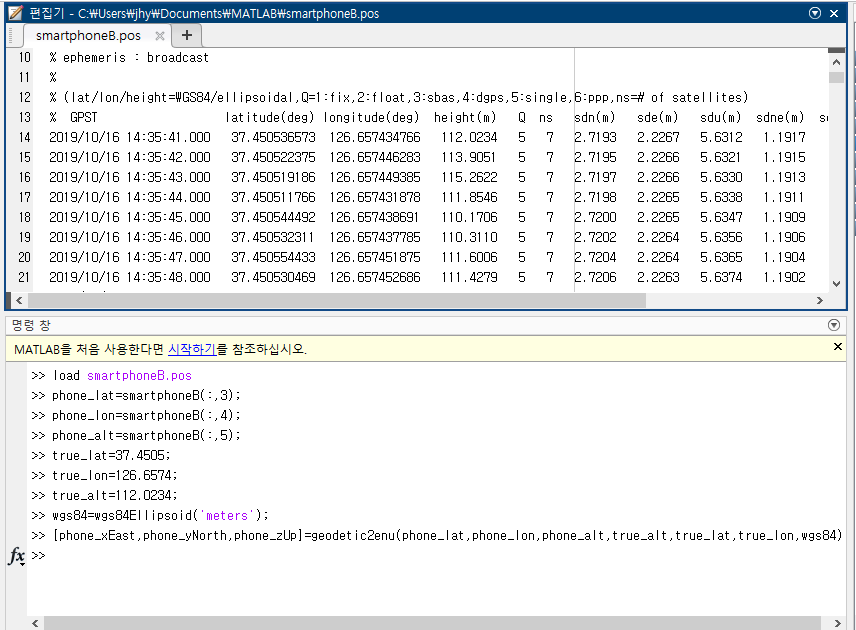Click the 명령 창 panel title bar
The width and height of the screenshot is (856, 630).
tap(400, 324)
